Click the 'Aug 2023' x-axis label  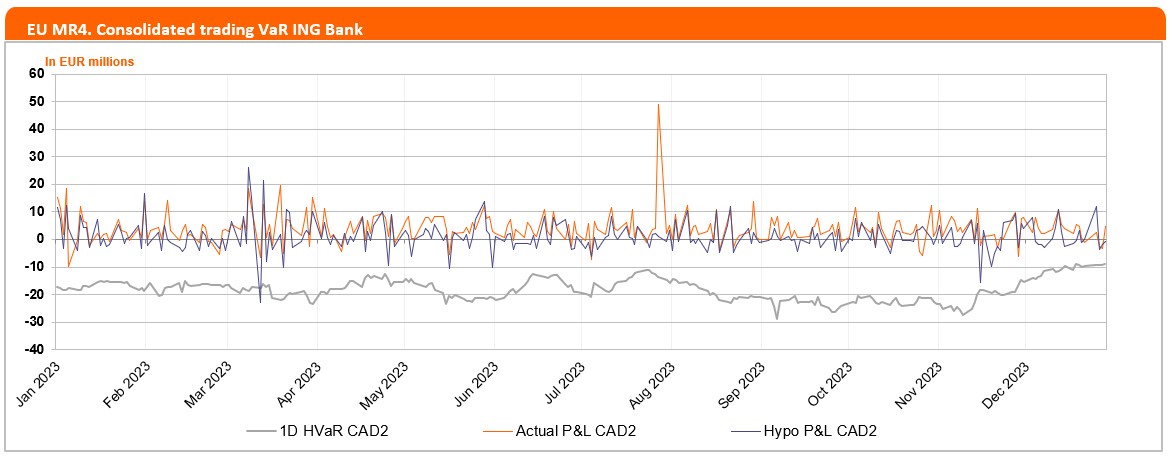pos(657,384)
